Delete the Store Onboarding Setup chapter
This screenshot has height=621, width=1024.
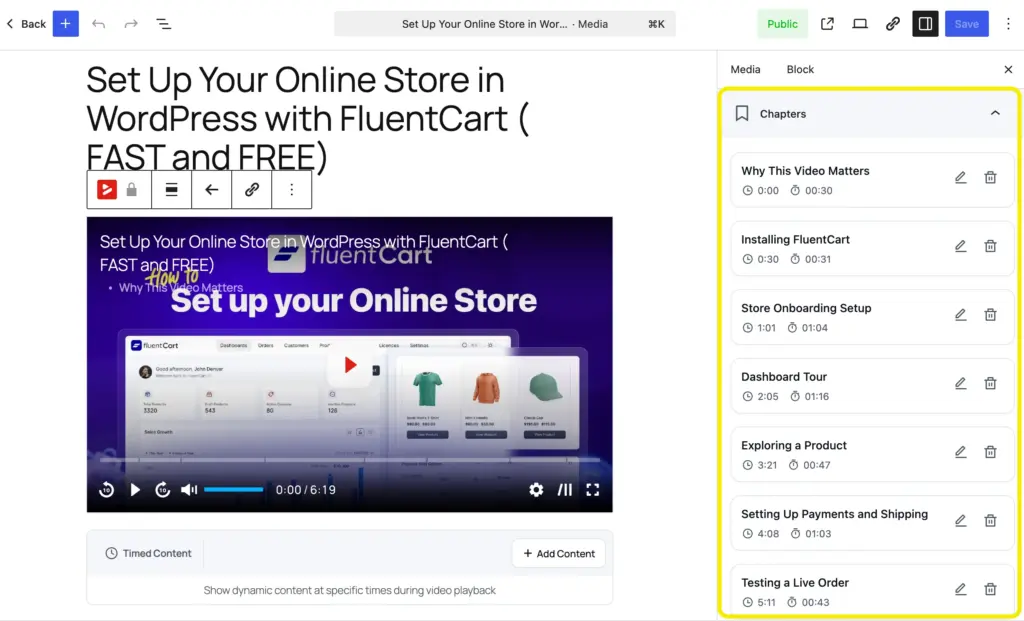coord(991,315)
